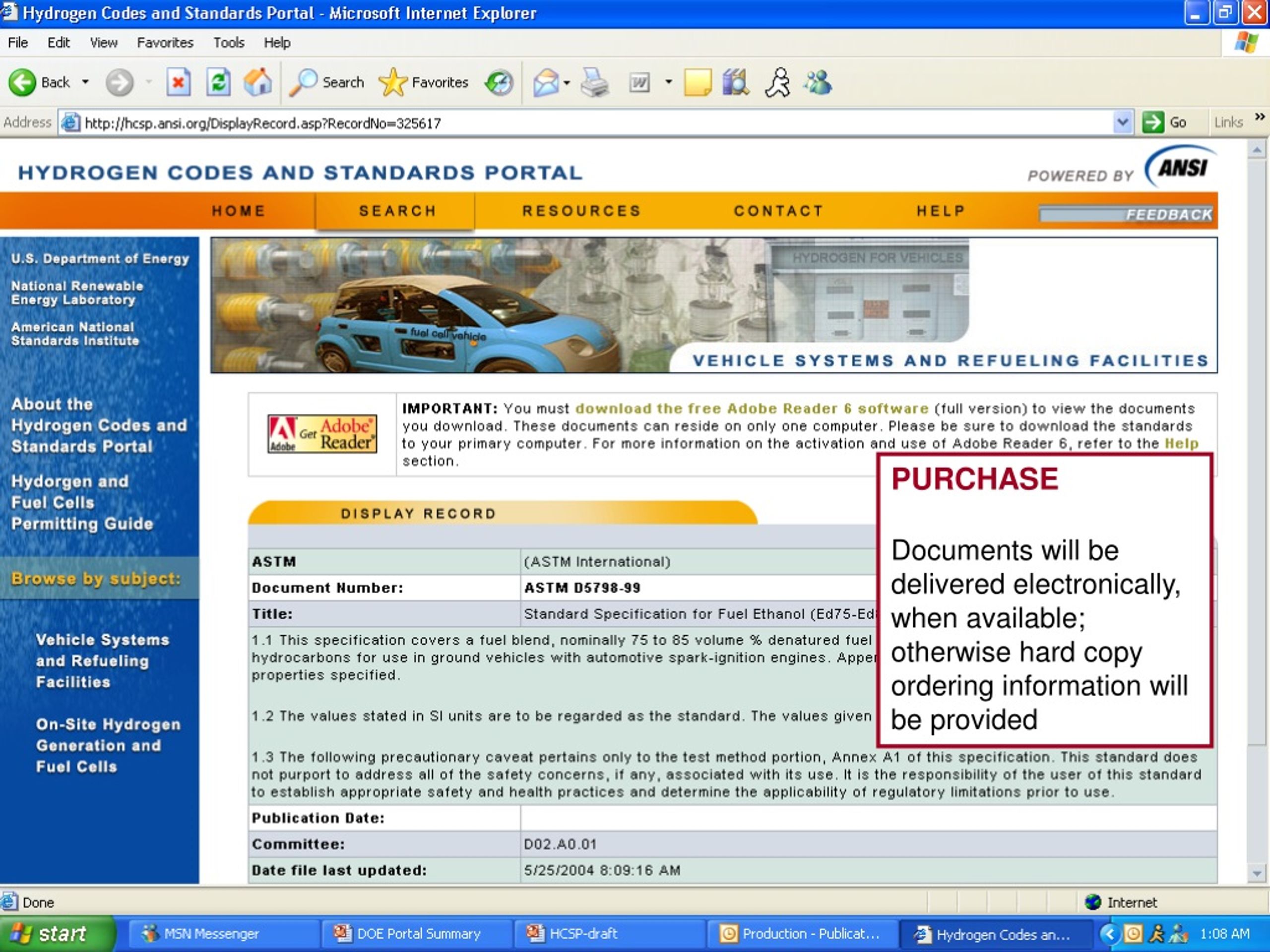Click the Go button
1270x952 pixels.
1164,123
